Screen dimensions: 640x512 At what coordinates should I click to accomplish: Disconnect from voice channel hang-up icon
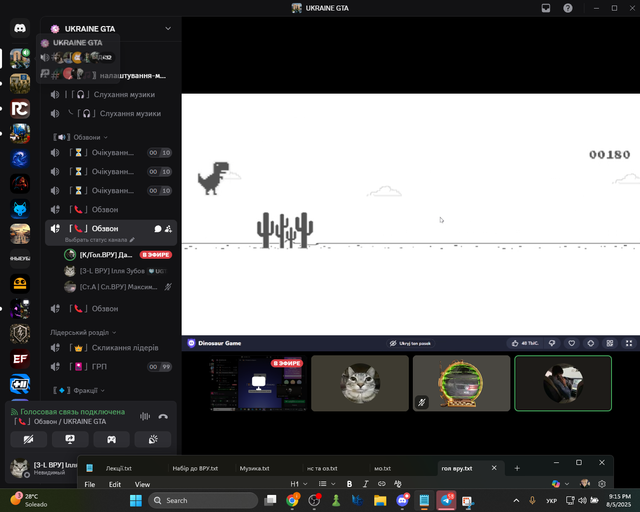pos(163,416)
